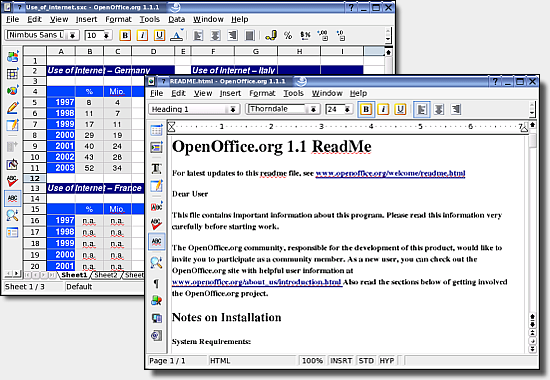This screenshot has height=380, width=550.
Task: Click the writer vertical scrollbar thumb
Action: pyautogui.click(x=532, y=140)
